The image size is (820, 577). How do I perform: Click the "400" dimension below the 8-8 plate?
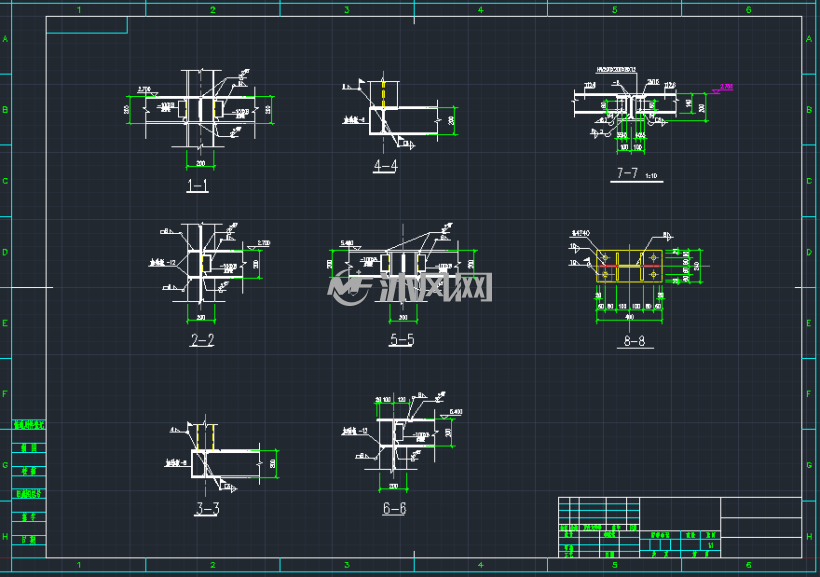[x=630, y=317]
